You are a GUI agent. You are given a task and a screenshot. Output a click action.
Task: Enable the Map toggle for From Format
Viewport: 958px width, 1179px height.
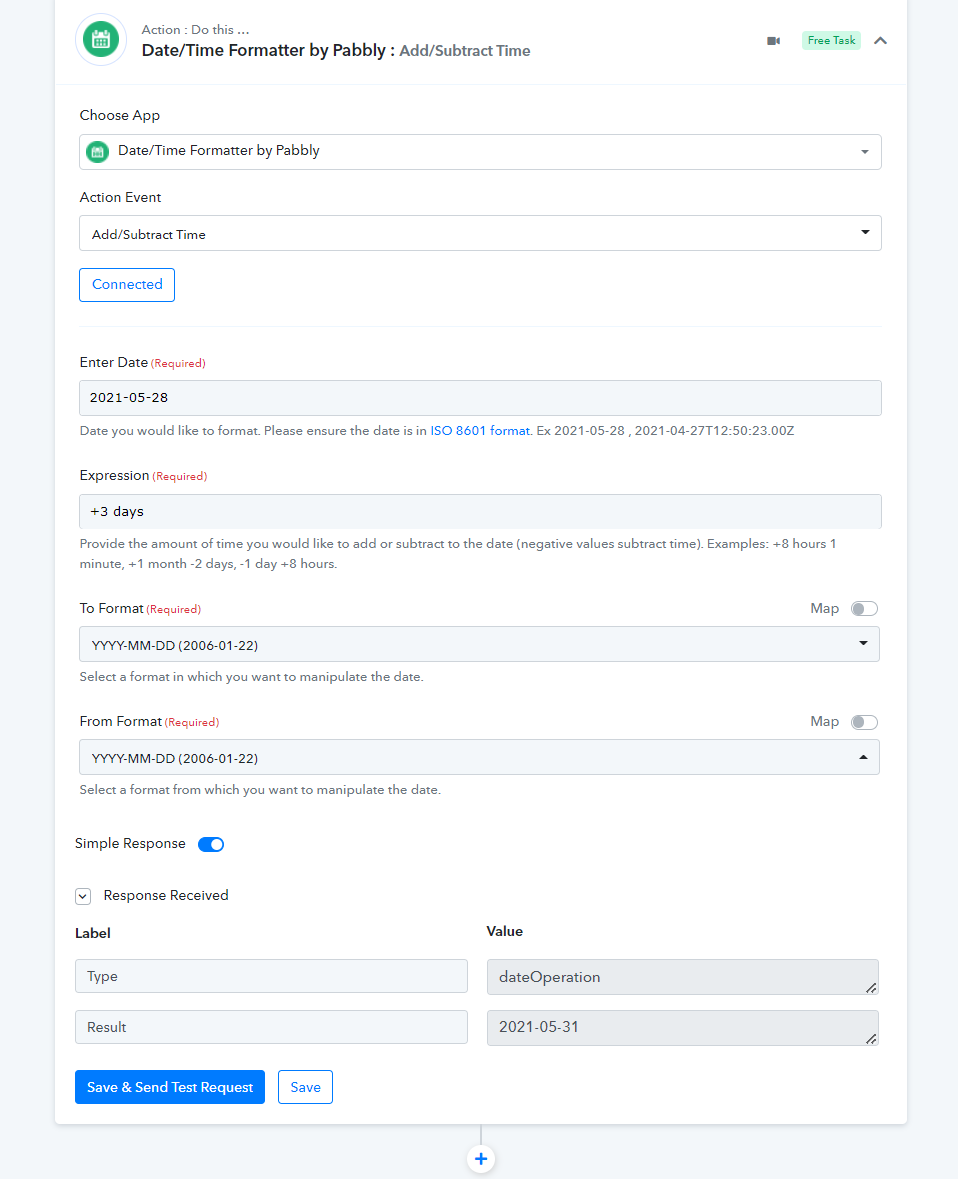coord(864,722)
